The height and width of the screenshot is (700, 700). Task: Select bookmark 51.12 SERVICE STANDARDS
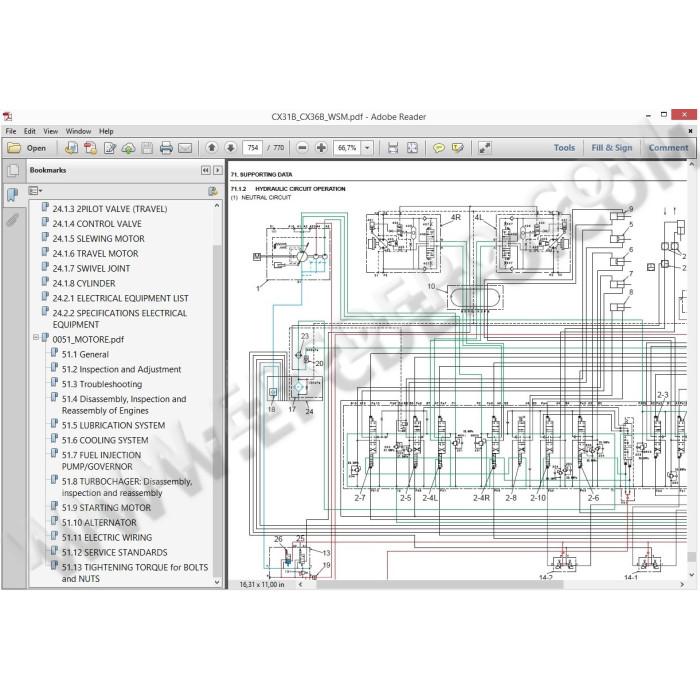114,553
